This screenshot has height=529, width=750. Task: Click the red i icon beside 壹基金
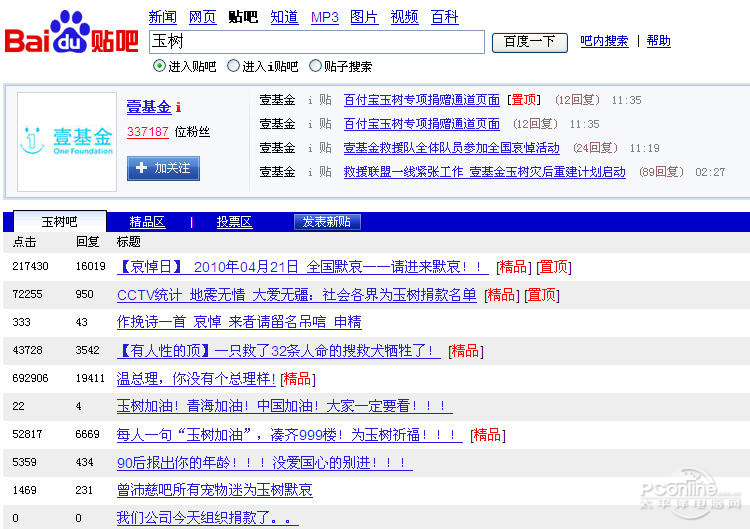pos(178,107)
